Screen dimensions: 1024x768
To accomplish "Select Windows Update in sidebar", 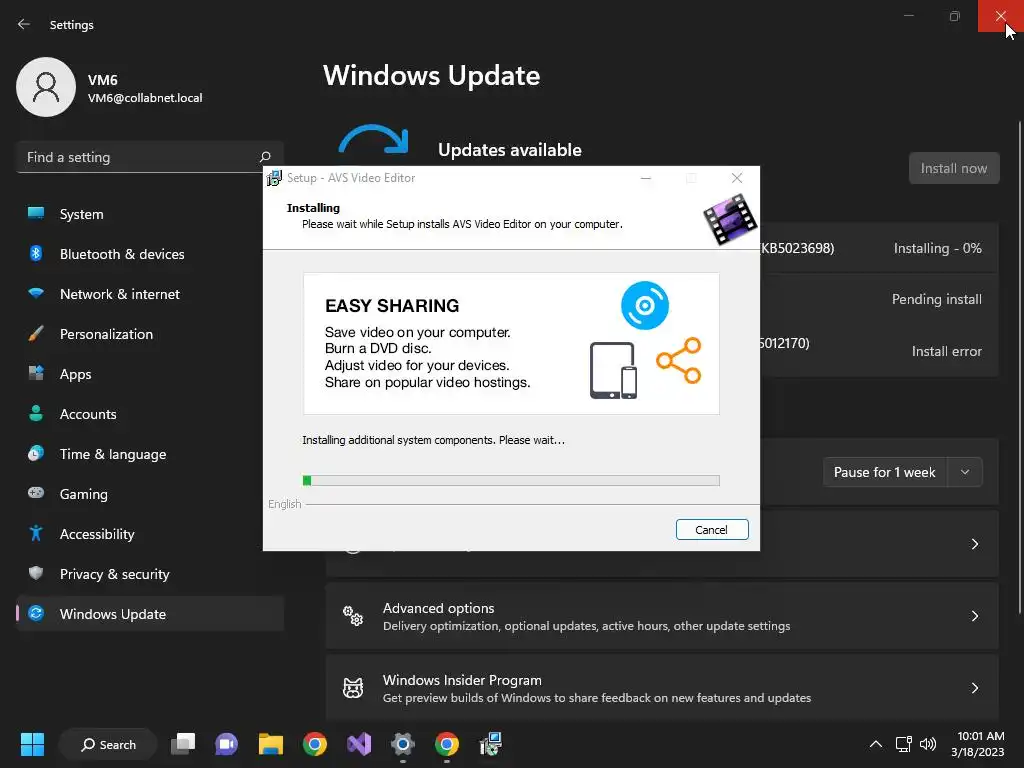I will click(x=150, y=614).
